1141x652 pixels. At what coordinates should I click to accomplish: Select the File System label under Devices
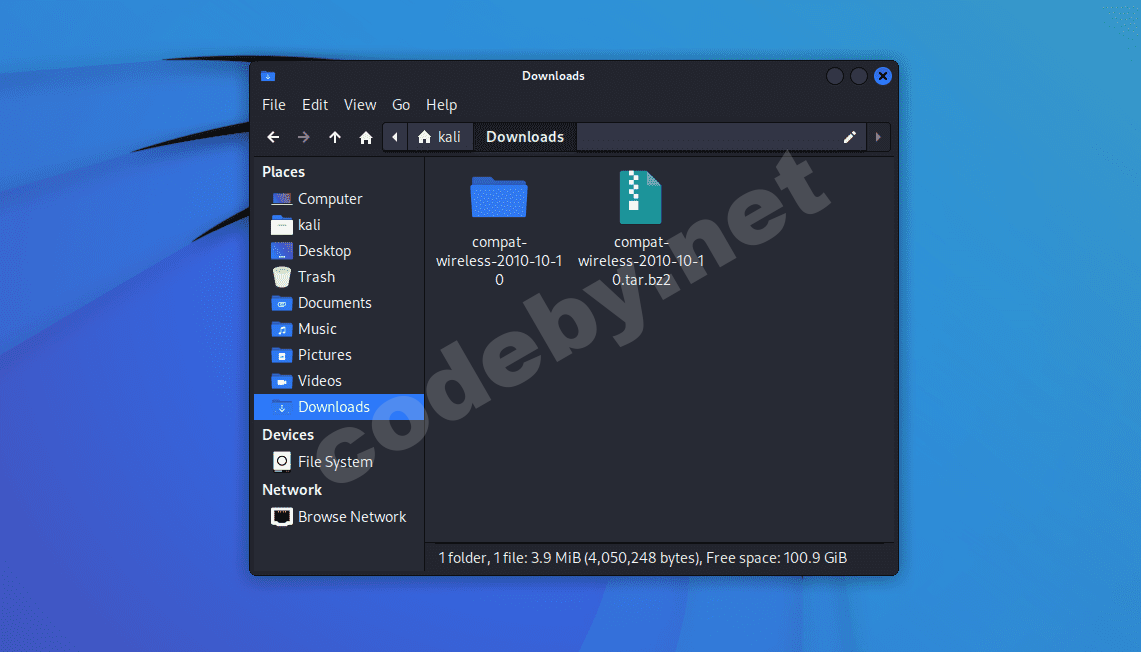click(335, 461)
